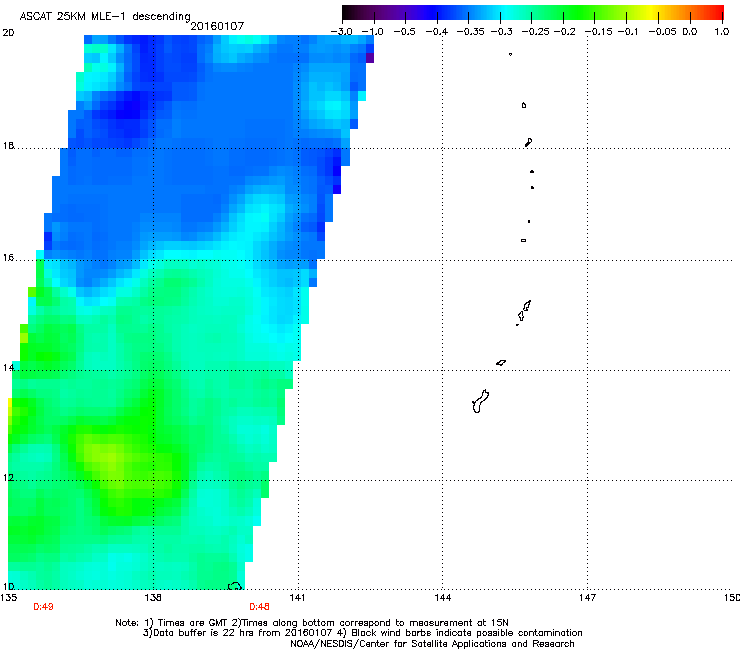Click the colorbar label -0.4
The width and height of the screenshot is (740, 650).
[x=437, y=32]
